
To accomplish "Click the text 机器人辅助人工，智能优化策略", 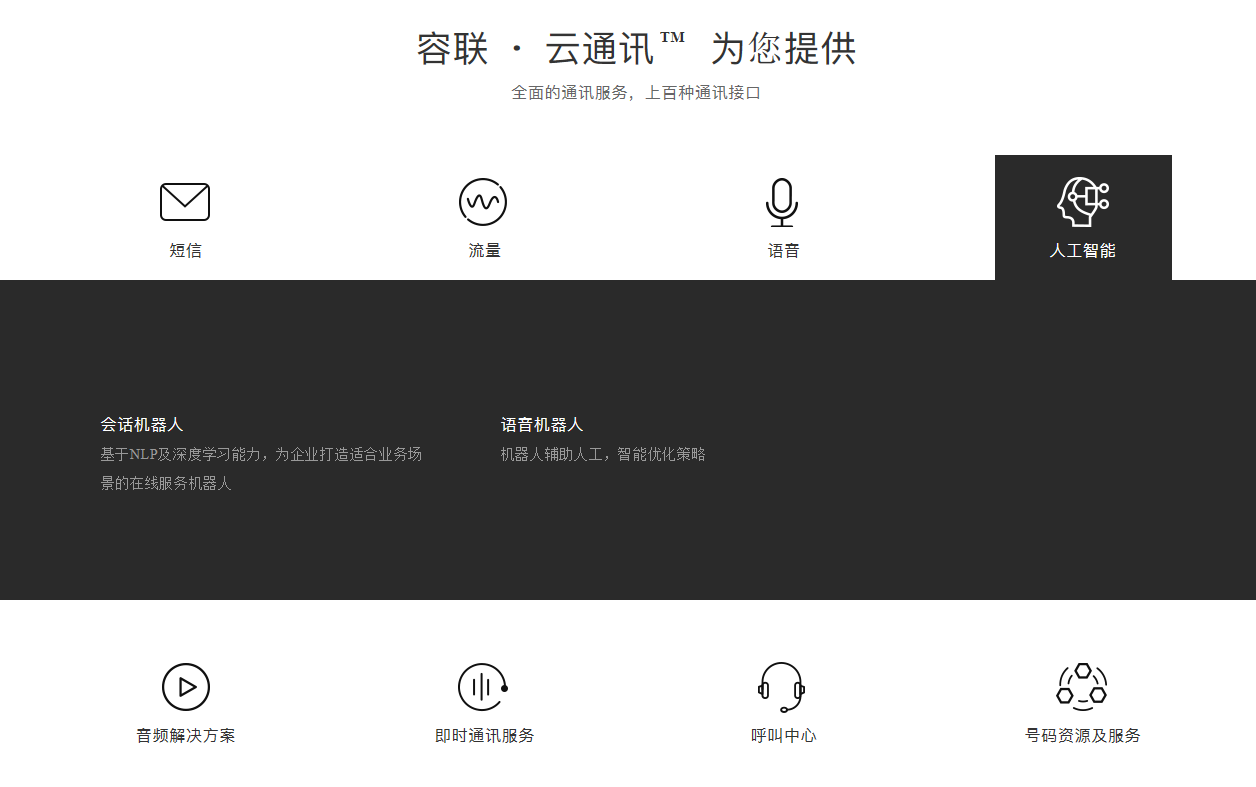I will [x=603, y=454].
